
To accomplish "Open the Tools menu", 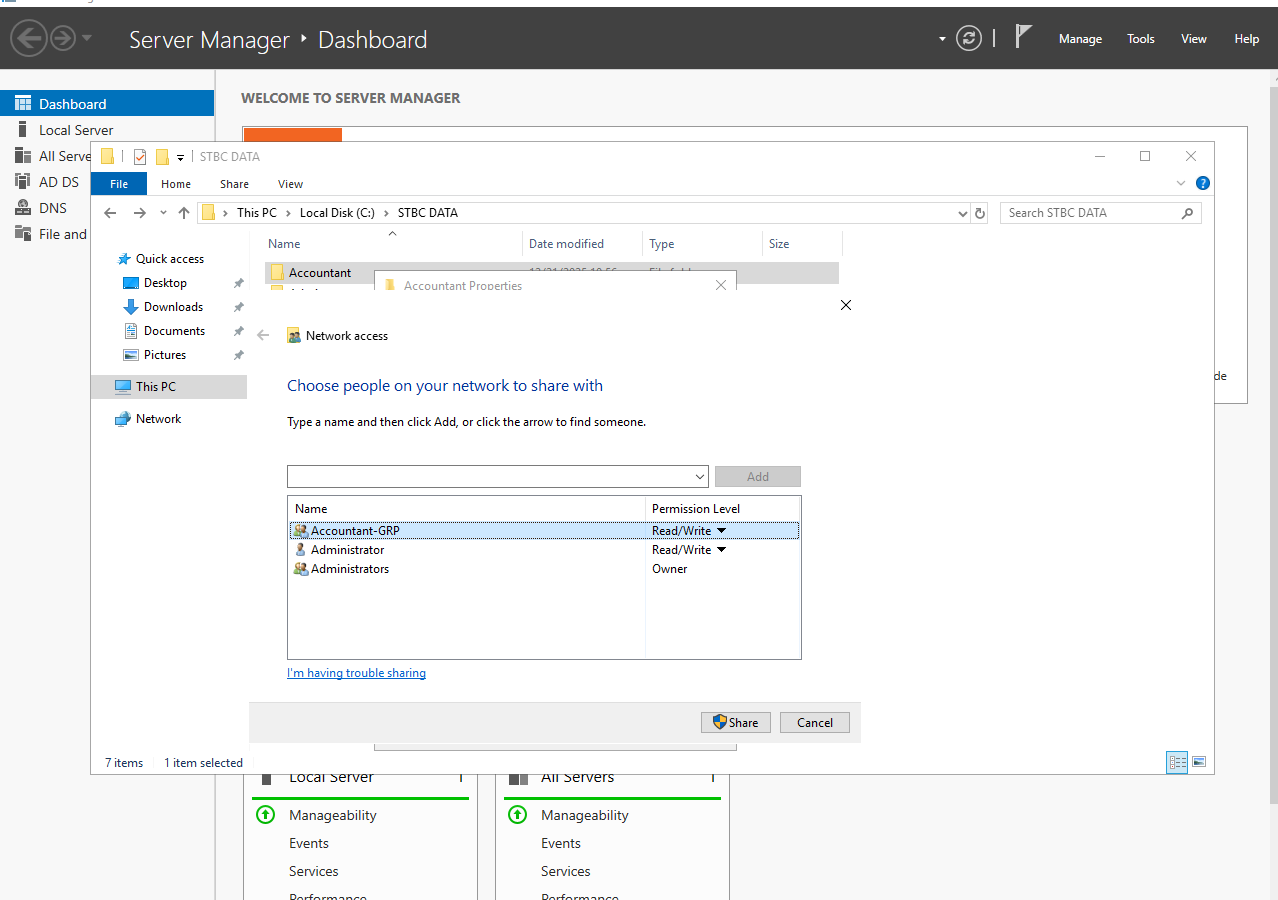I will 1141,39.
